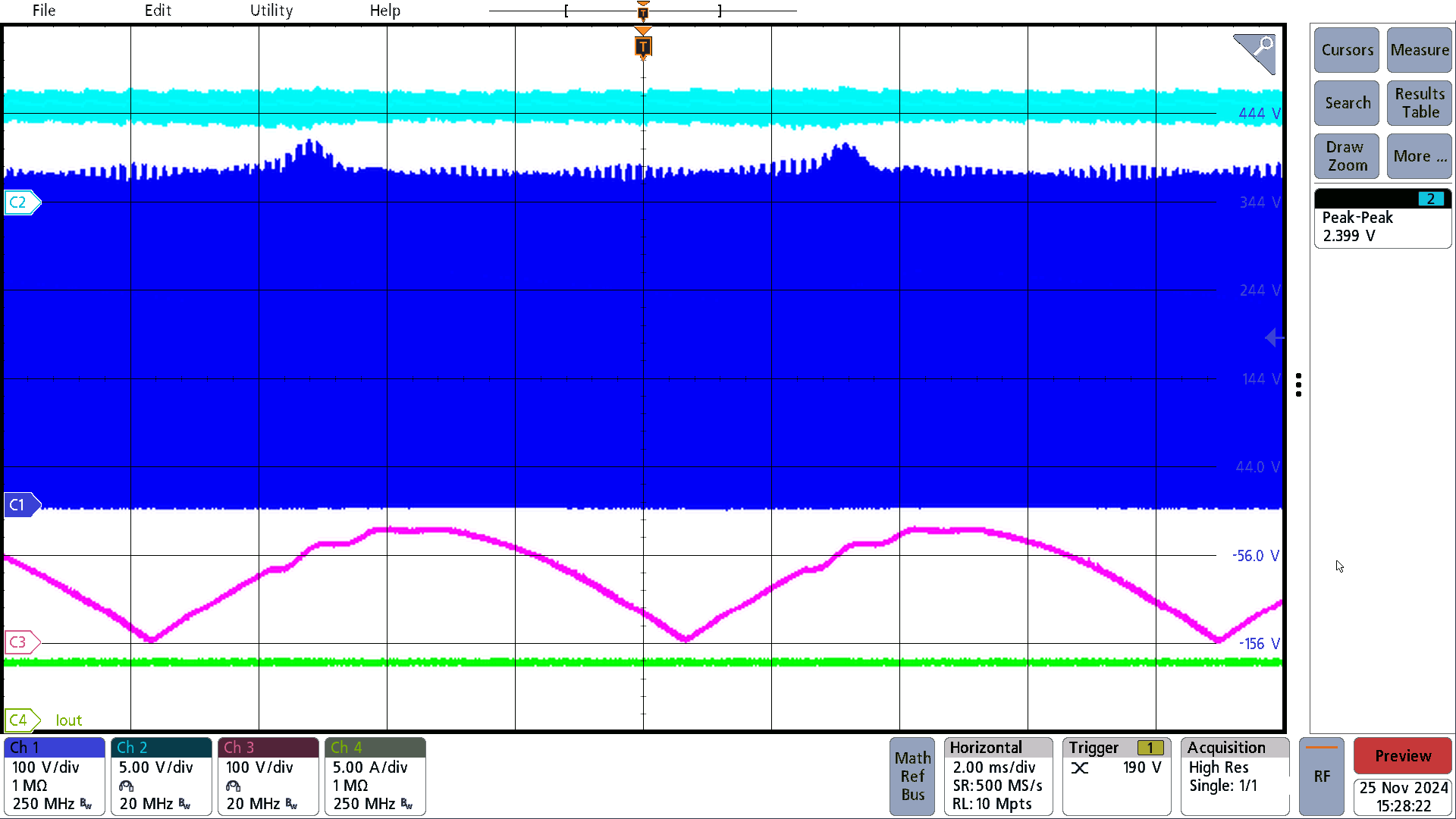Open the Trigger settings badge
1456x819 pixels.
(1117, 776)
